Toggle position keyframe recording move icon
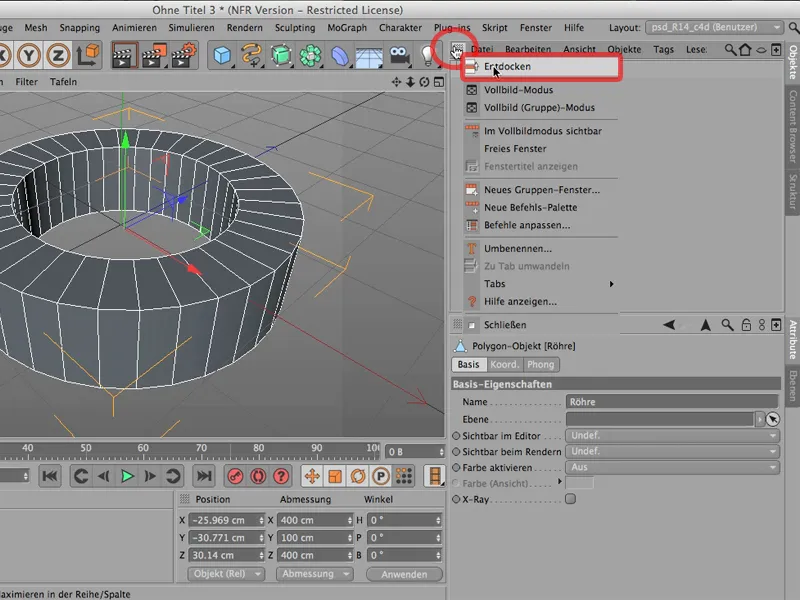800x600 pixels. click(312, 476)
